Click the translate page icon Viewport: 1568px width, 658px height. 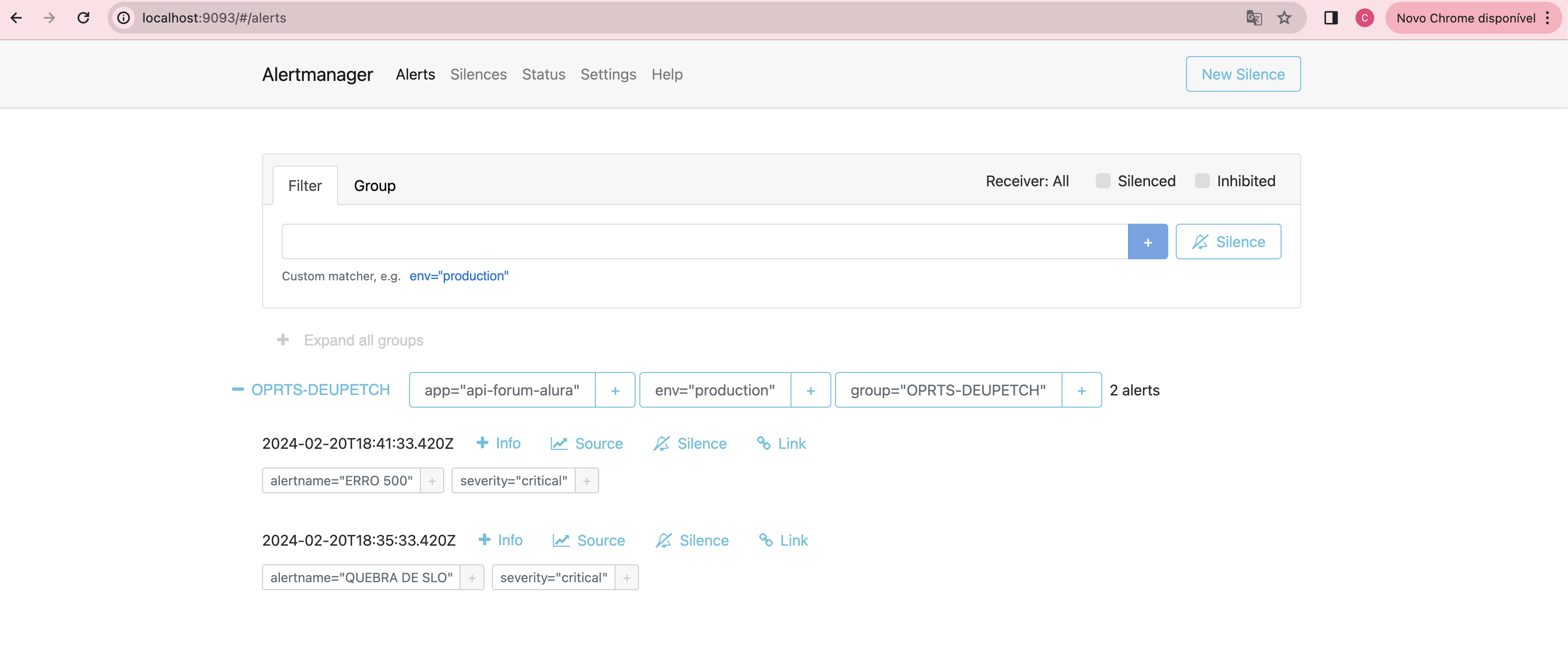pyautogui.click(x=1253, y=18)
